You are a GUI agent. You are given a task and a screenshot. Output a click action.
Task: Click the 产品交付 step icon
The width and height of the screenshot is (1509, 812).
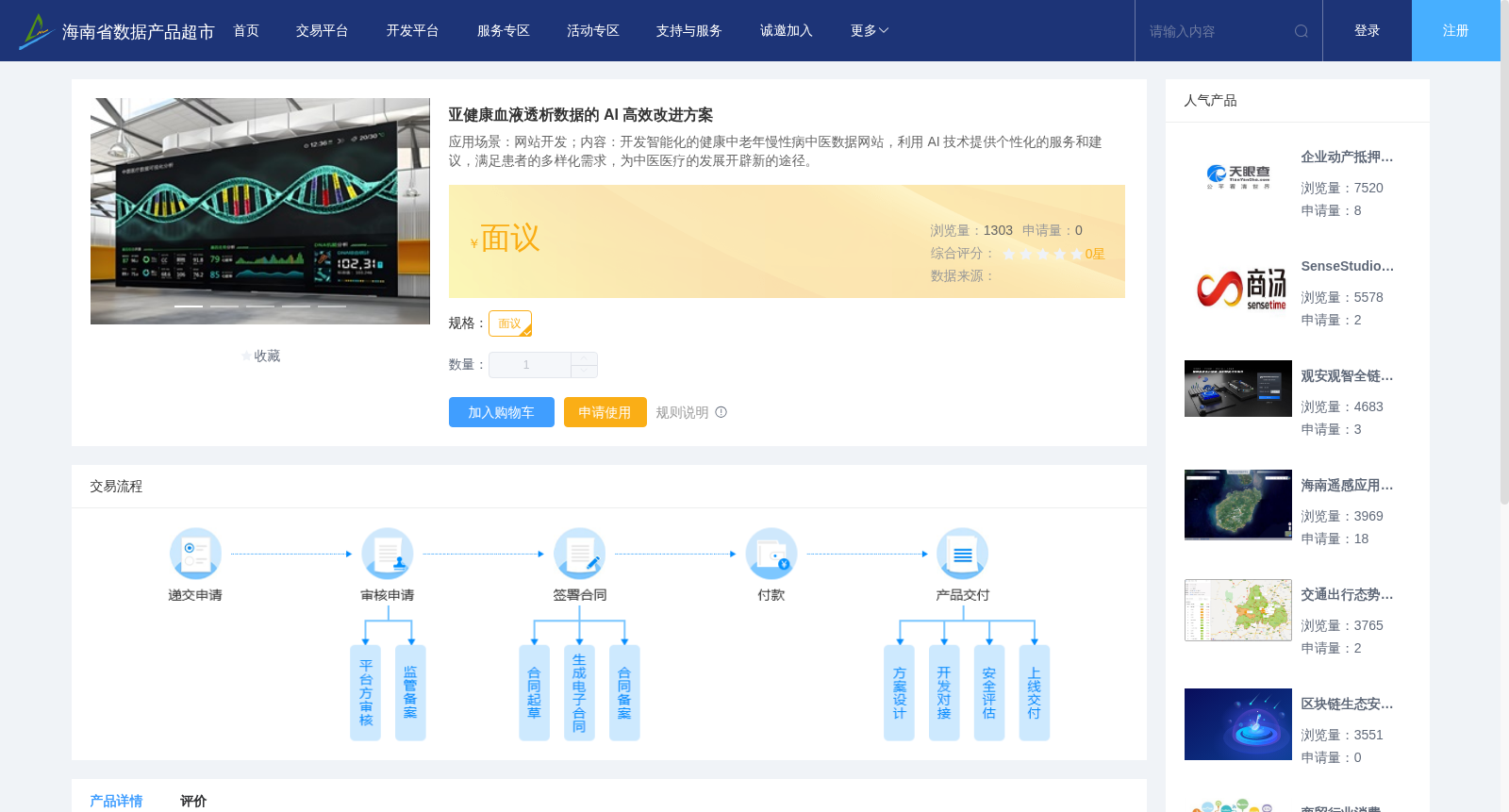[x=963, y=554]
